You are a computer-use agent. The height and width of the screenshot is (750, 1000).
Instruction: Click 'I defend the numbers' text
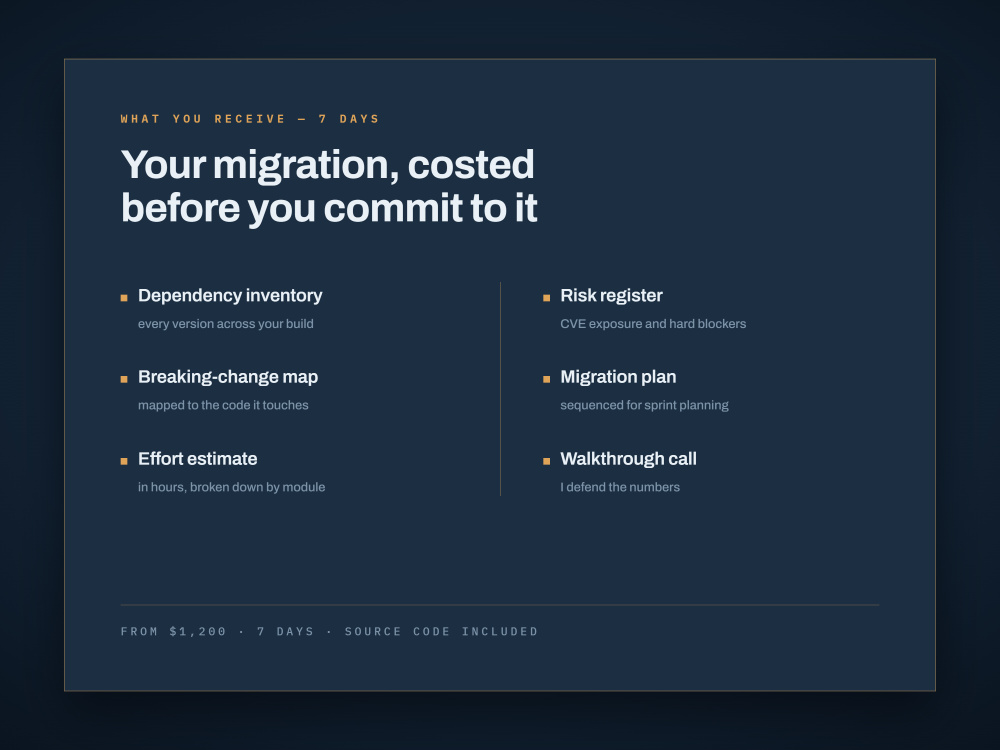pyautogui.click(x=620, y=487)
